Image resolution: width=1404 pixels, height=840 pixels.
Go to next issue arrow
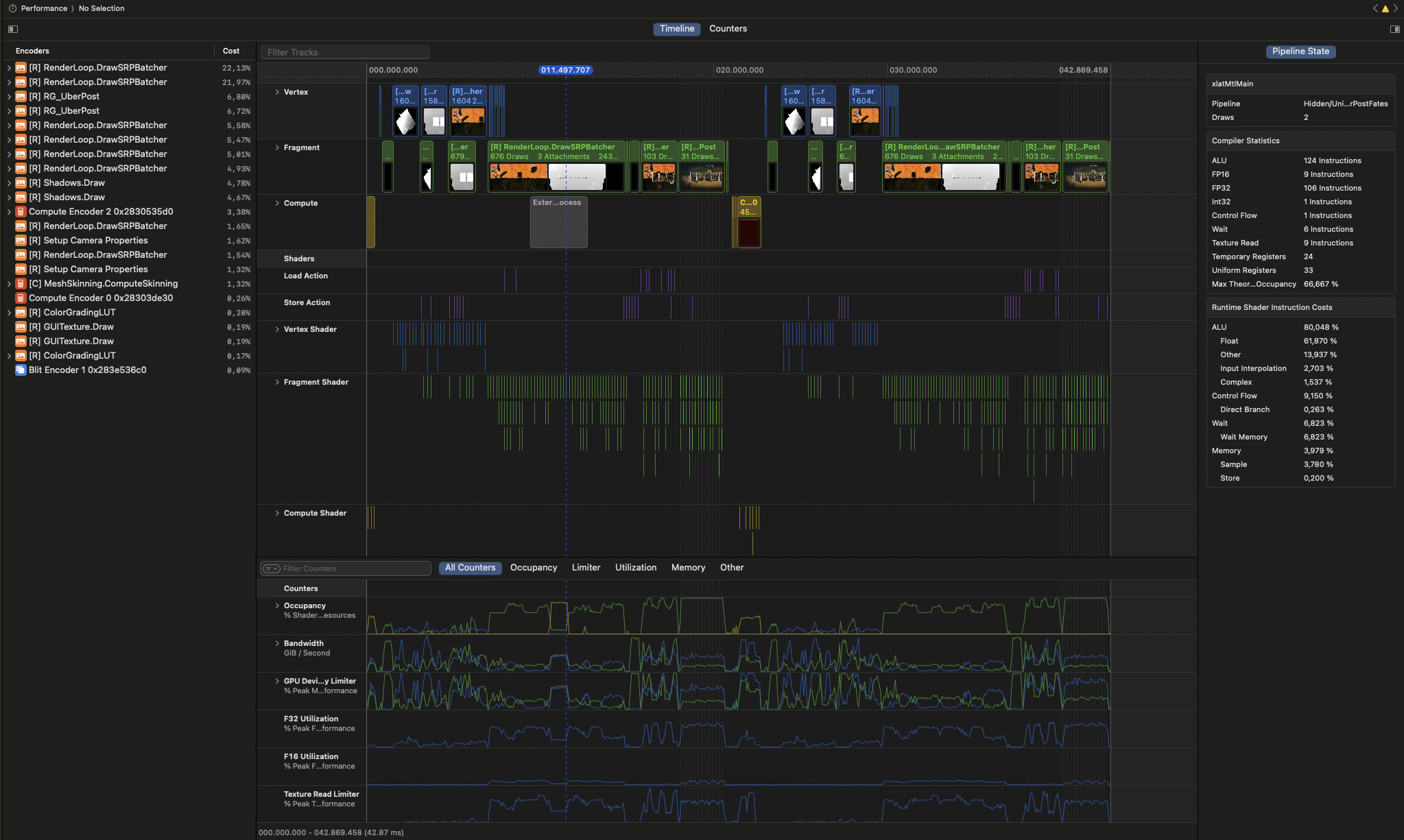(x=1395, y=9)
